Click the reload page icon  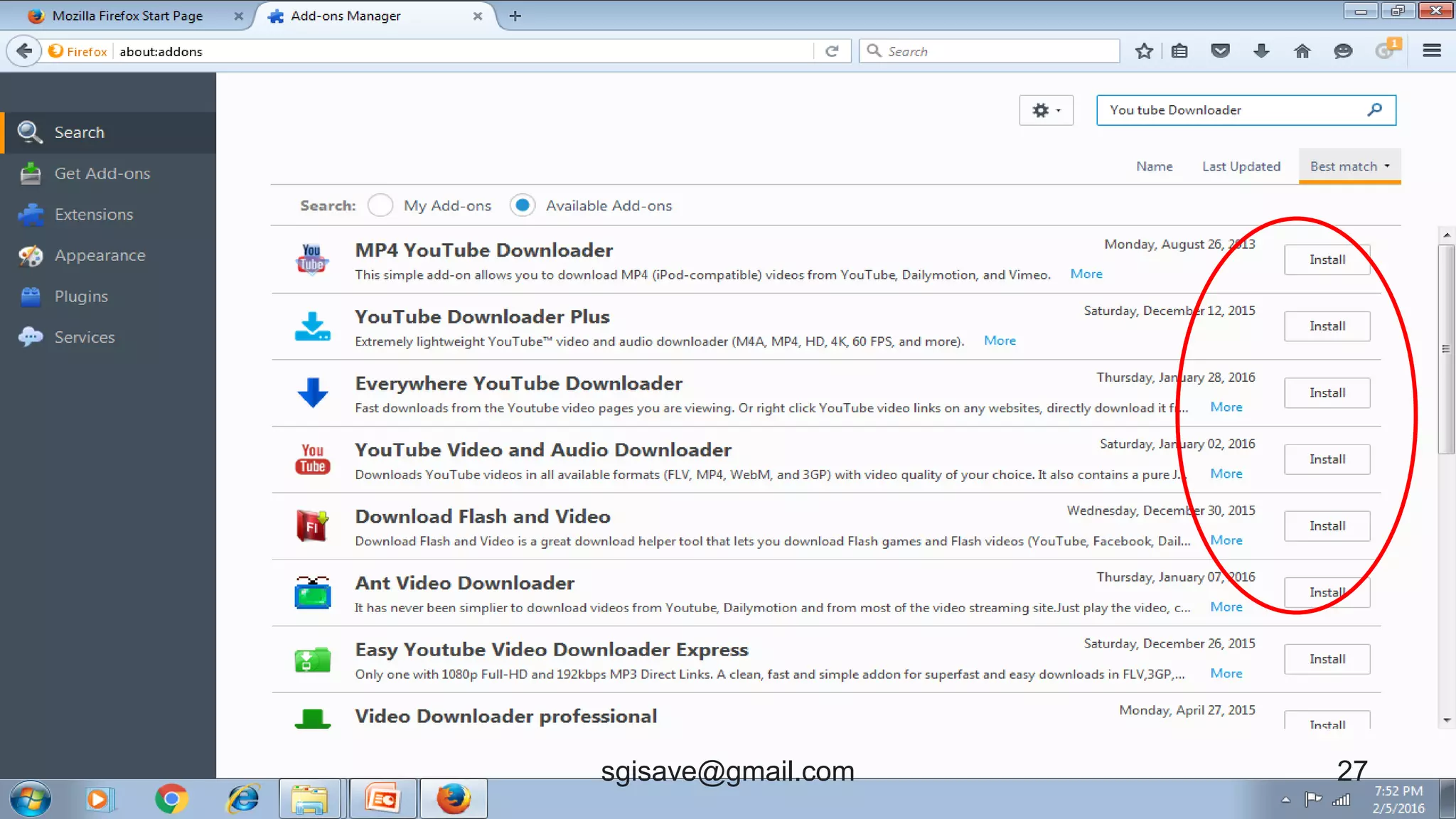[832, 51]
